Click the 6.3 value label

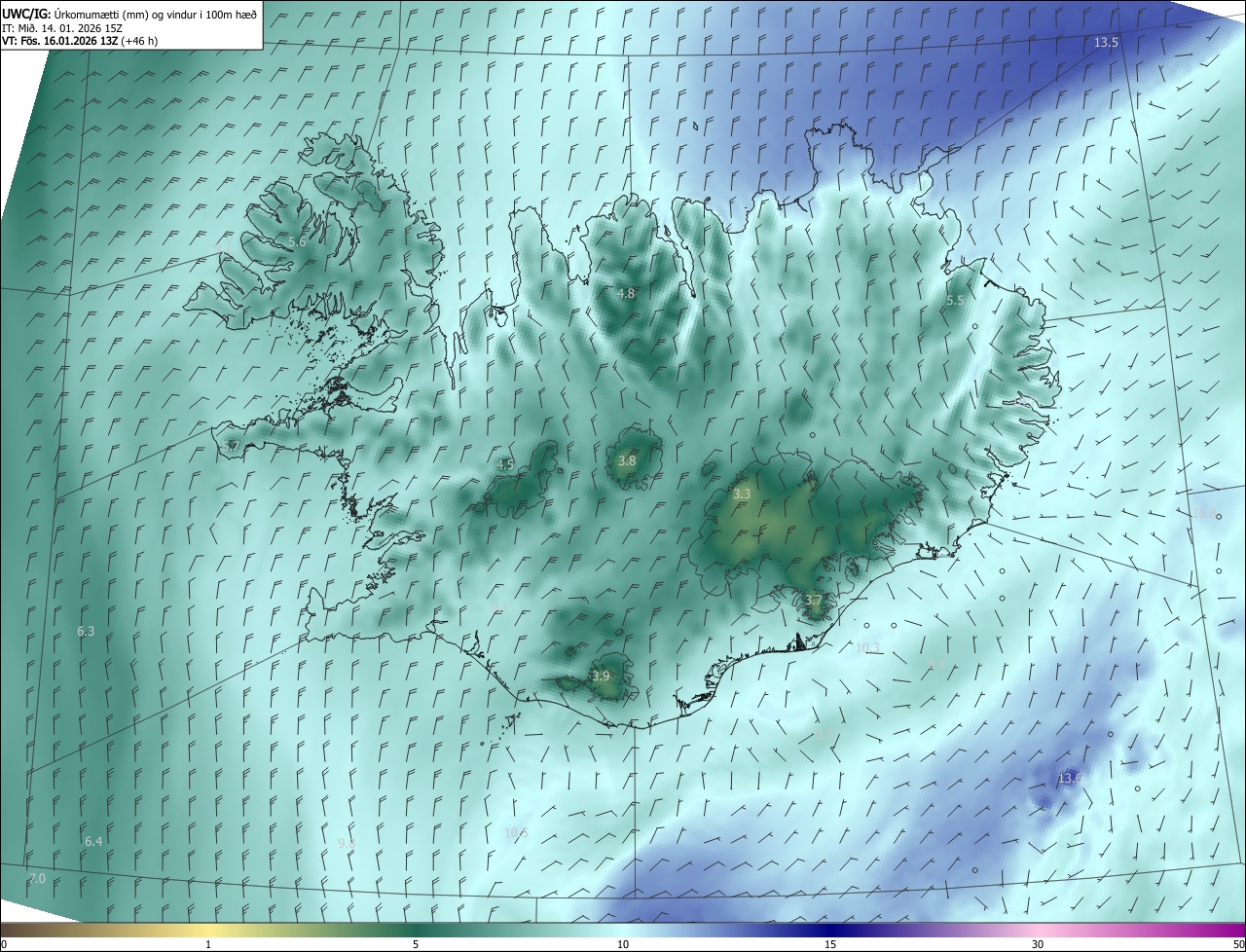pos(86,632)
